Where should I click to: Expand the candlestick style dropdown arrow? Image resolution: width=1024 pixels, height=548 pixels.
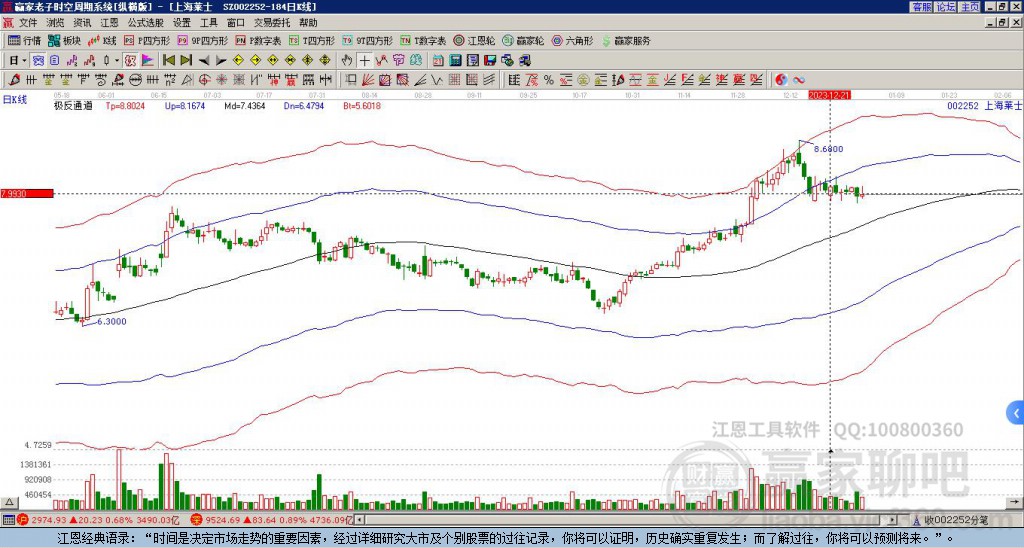(116, 61)
